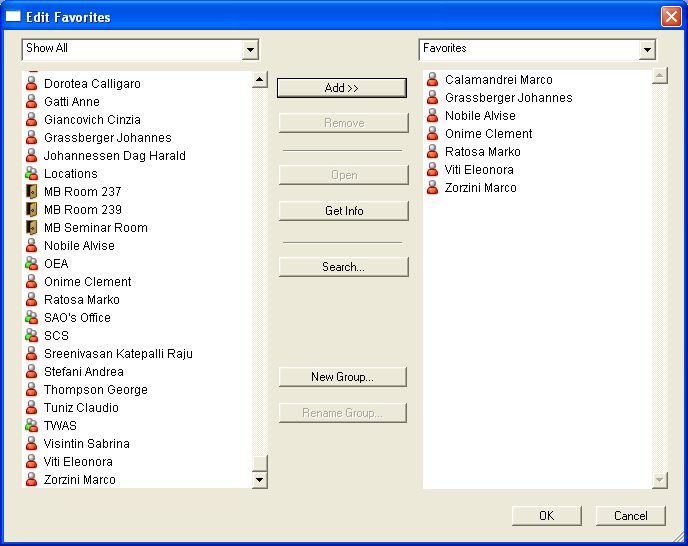Click the Get Info button
Screen dimensions: 688x546
coord(344,211)
